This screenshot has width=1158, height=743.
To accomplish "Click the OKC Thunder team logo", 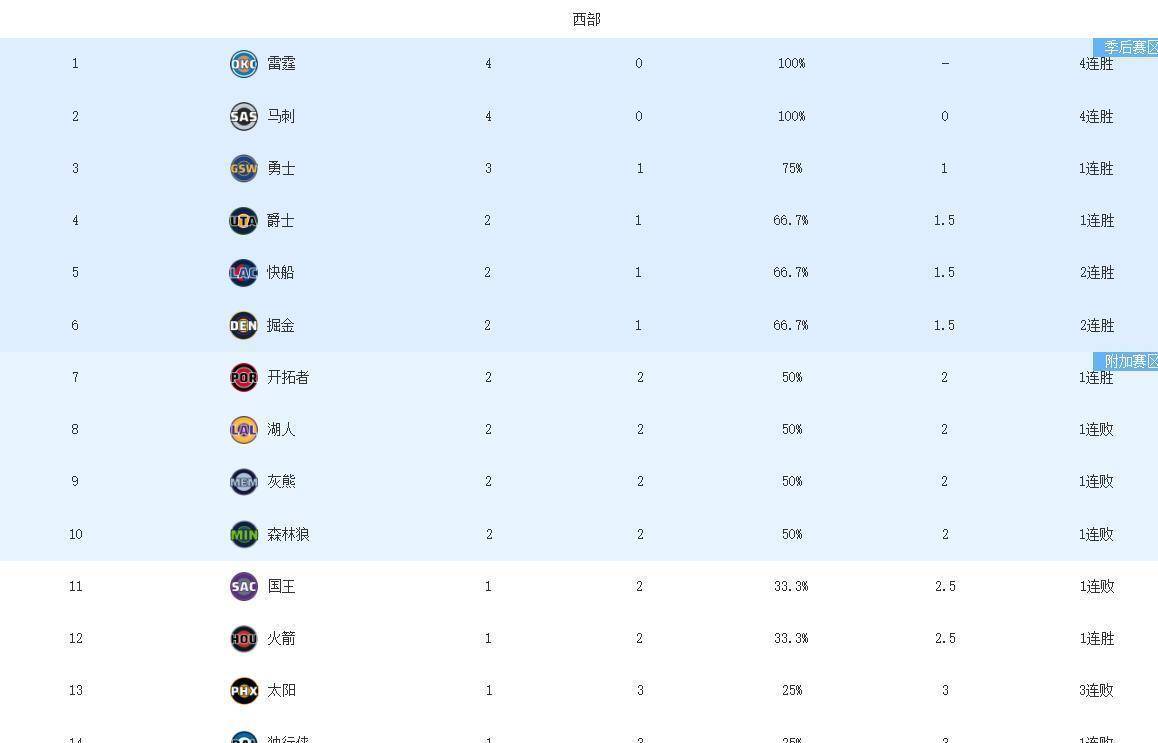I will tap(244, 64).
